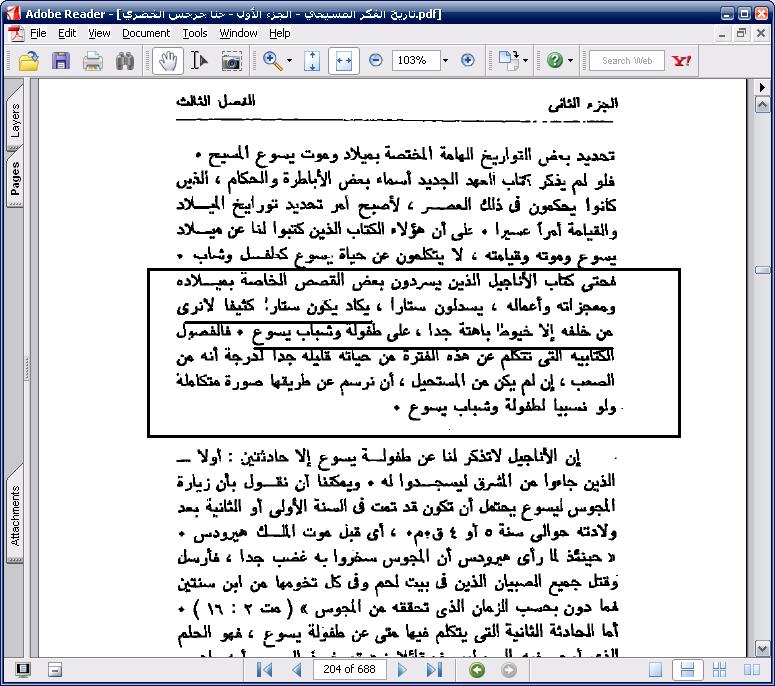Image resolution: width=775 pixels, height=686 pixels.
Task: Open the Layers side panel tab
Action: pos(15,120)
